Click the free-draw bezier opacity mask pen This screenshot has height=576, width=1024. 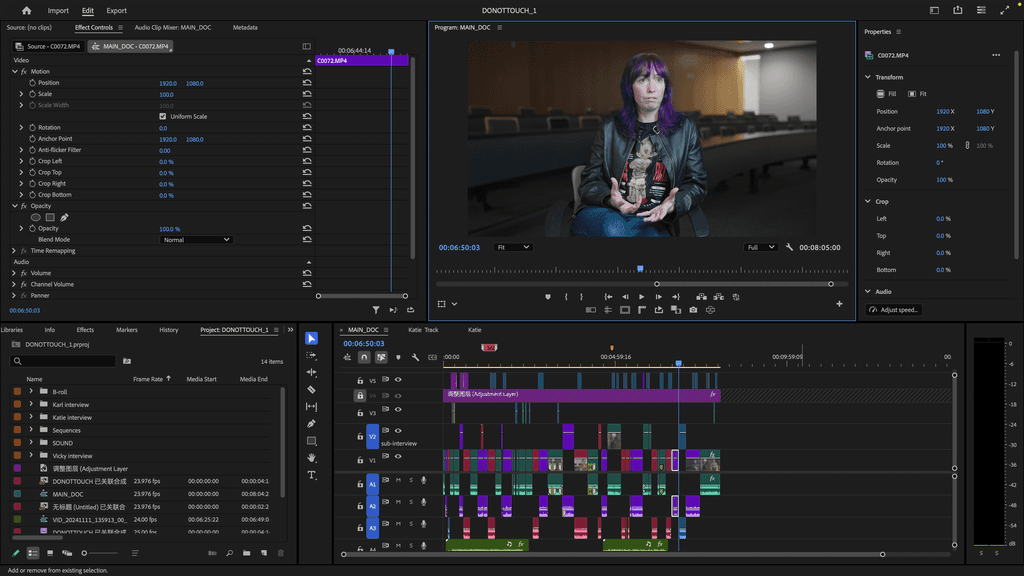(x=64, y=217)
